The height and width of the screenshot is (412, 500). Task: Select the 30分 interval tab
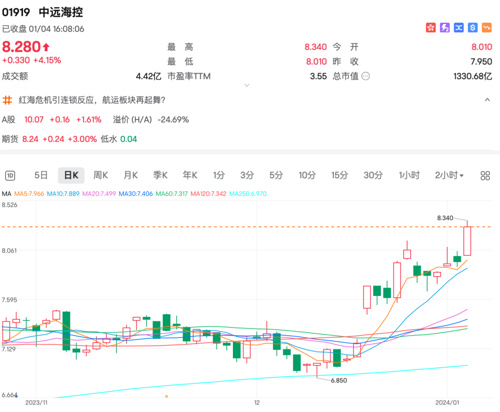(373, 175)
